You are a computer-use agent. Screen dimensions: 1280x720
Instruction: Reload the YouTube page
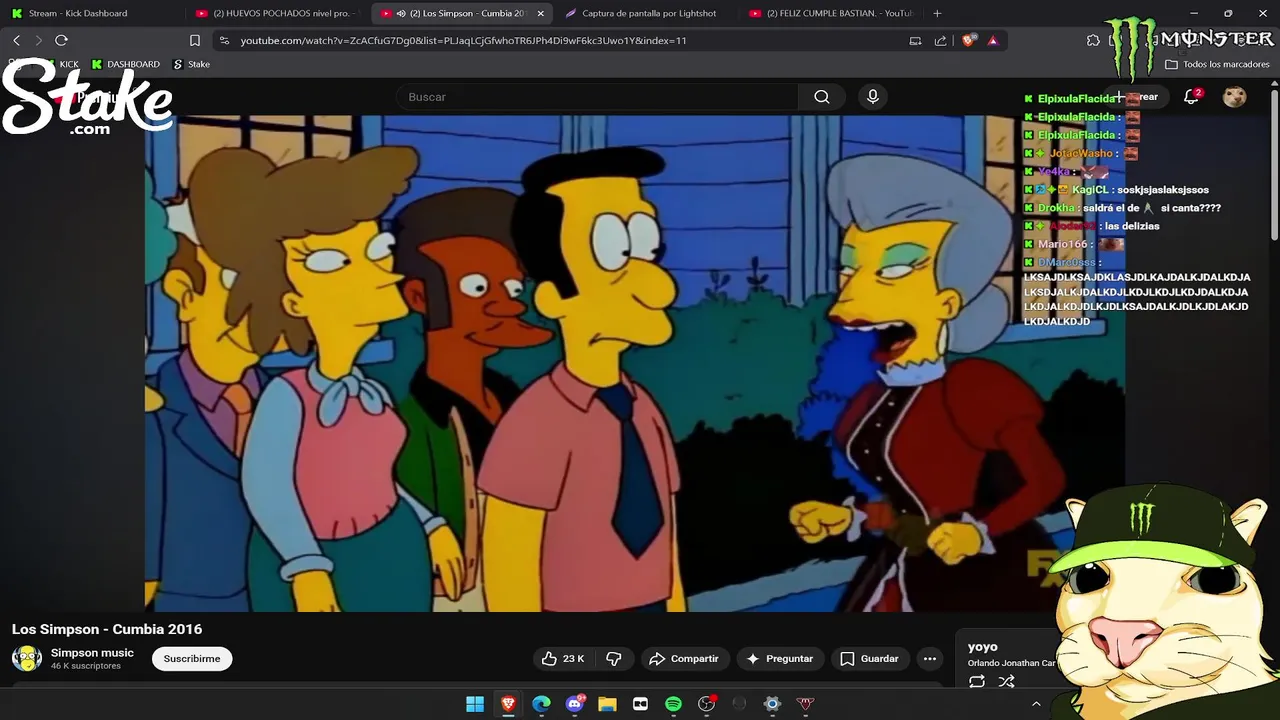tap(61, 40)
